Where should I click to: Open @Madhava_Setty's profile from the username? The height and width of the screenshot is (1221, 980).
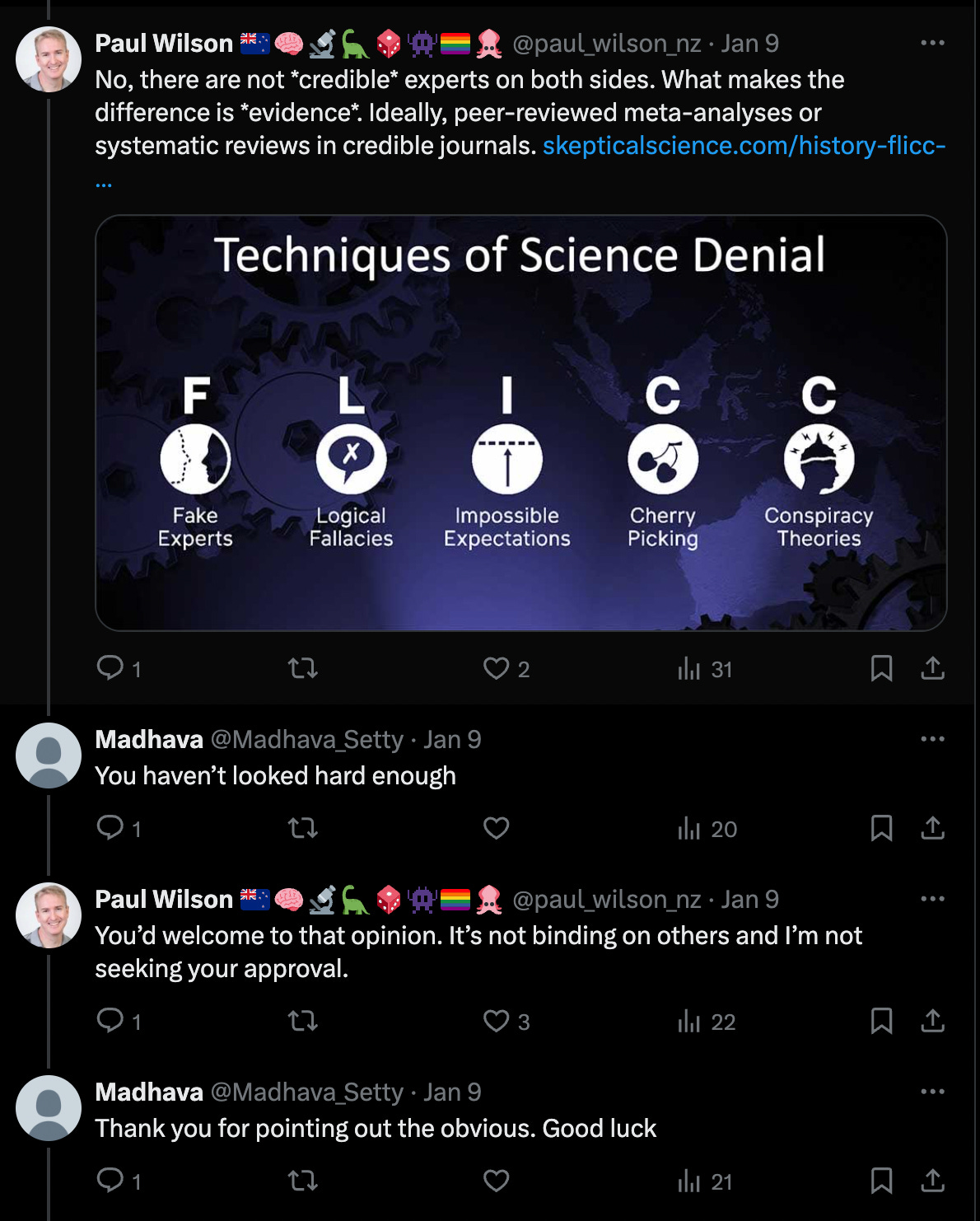307,739
